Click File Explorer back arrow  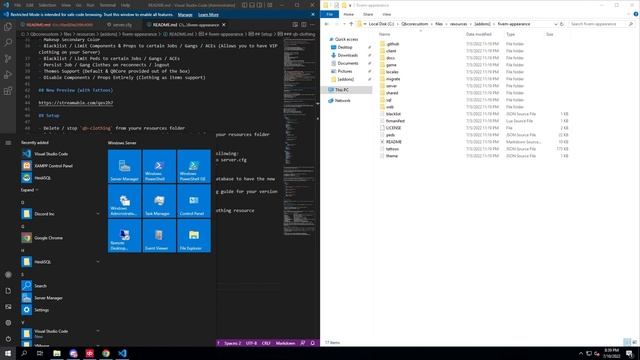327,24
